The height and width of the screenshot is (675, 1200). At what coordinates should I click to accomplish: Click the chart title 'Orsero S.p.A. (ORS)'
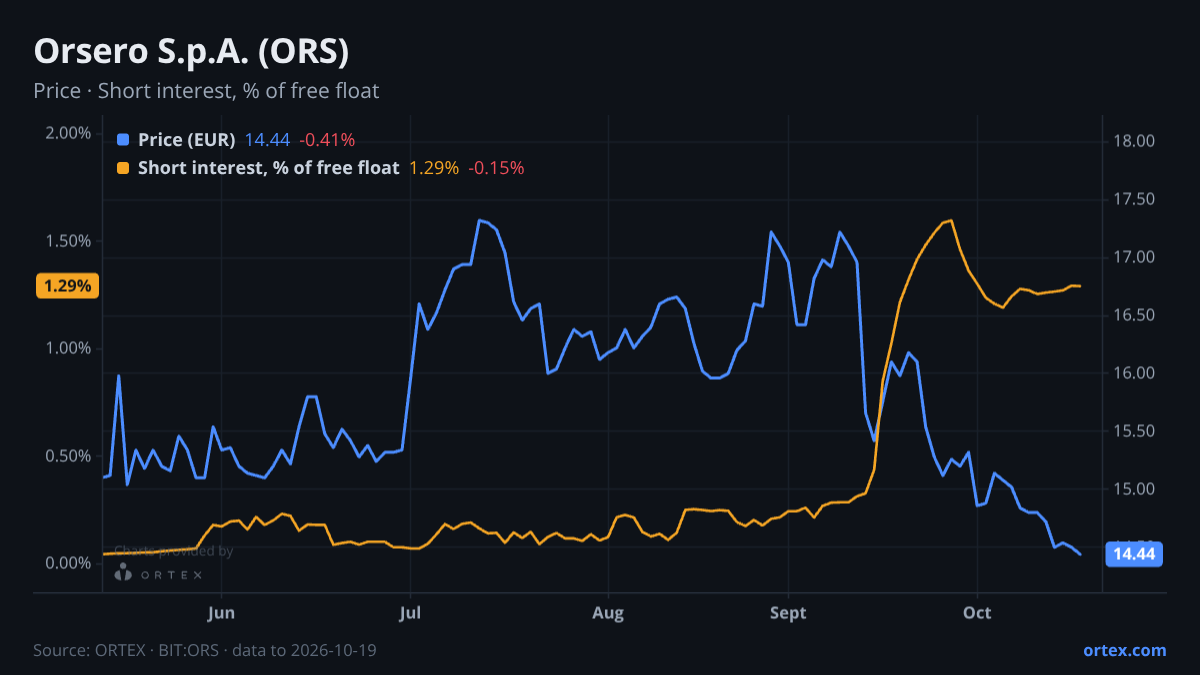[x=191, y=51]
